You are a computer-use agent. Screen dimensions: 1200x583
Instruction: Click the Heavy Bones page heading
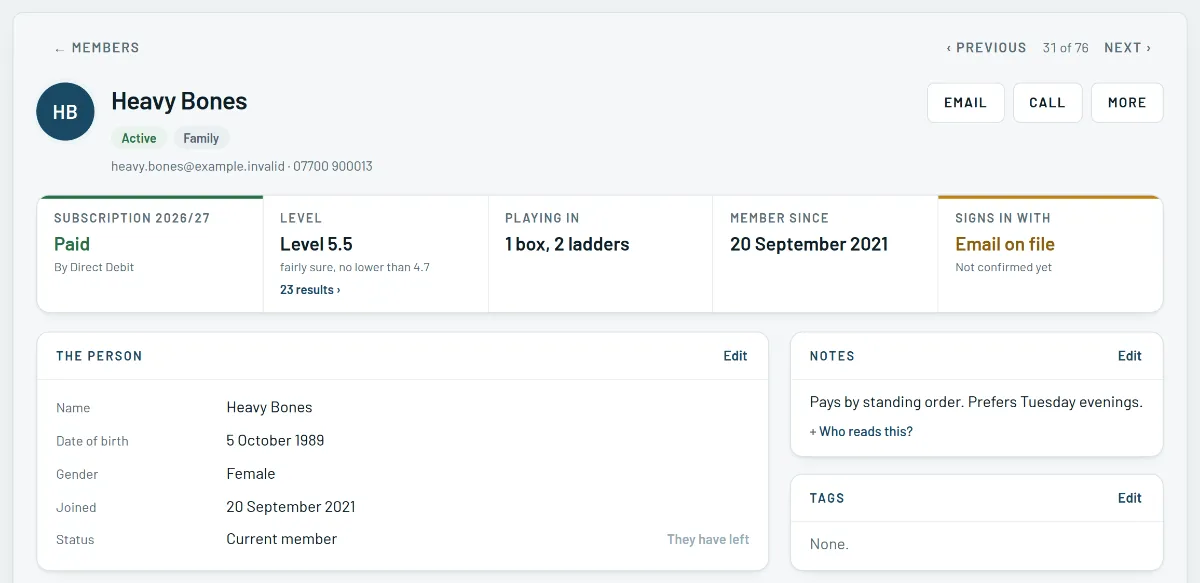pyautogui.click(x=179, y=101)
